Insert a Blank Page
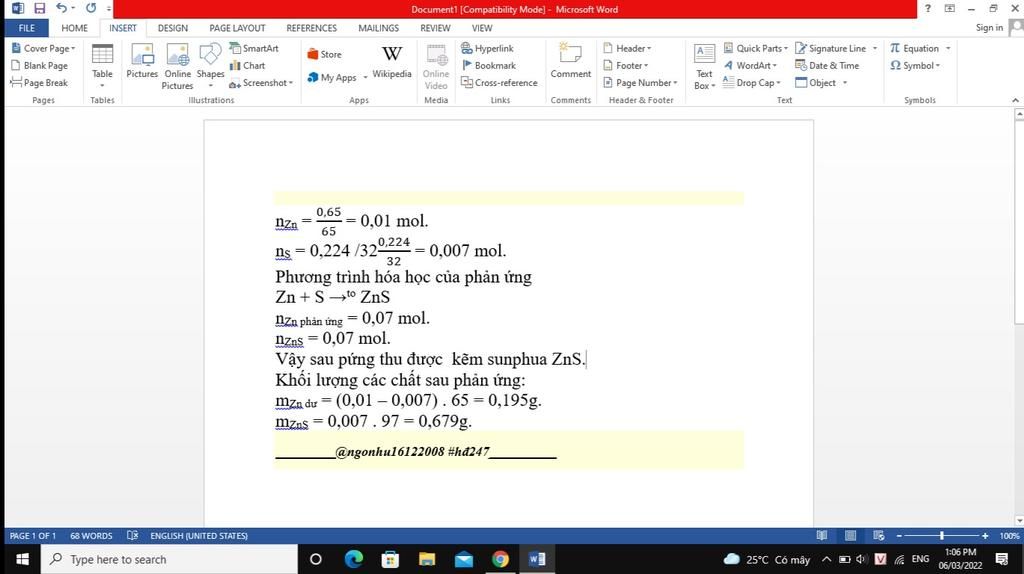The image size is (1024, 574). [x=39, y=65]
